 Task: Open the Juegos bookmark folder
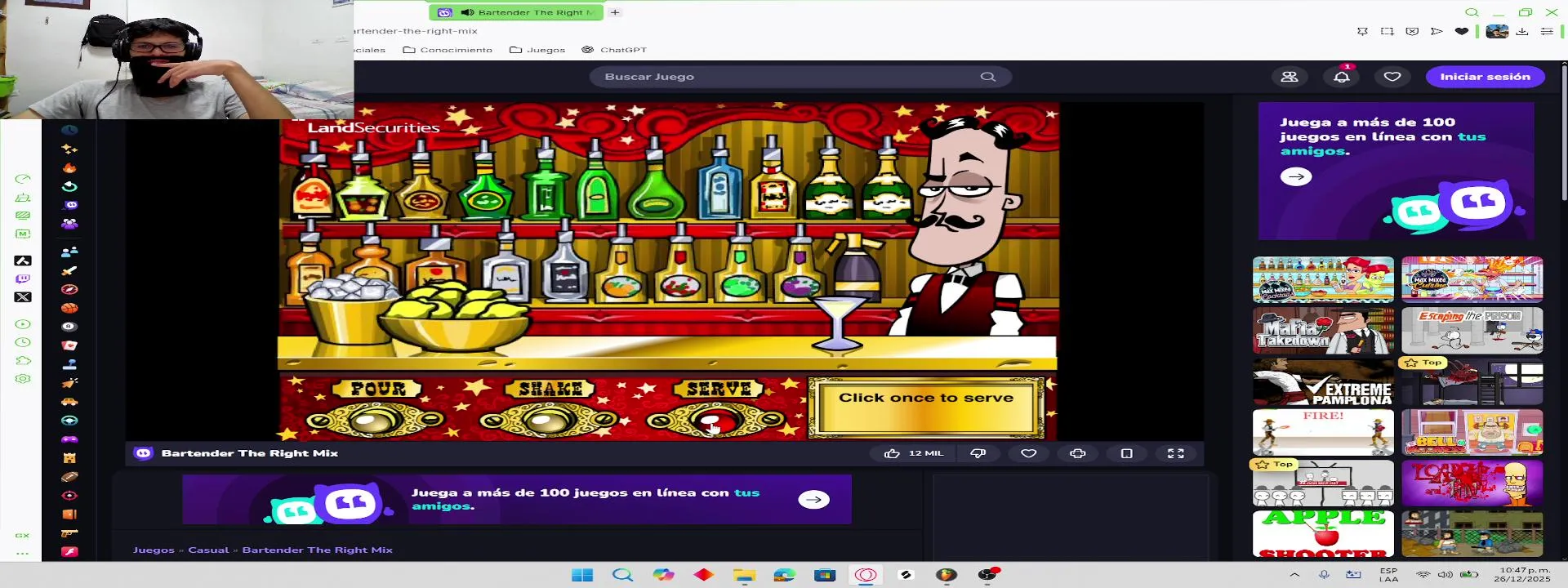pos(537,50)
